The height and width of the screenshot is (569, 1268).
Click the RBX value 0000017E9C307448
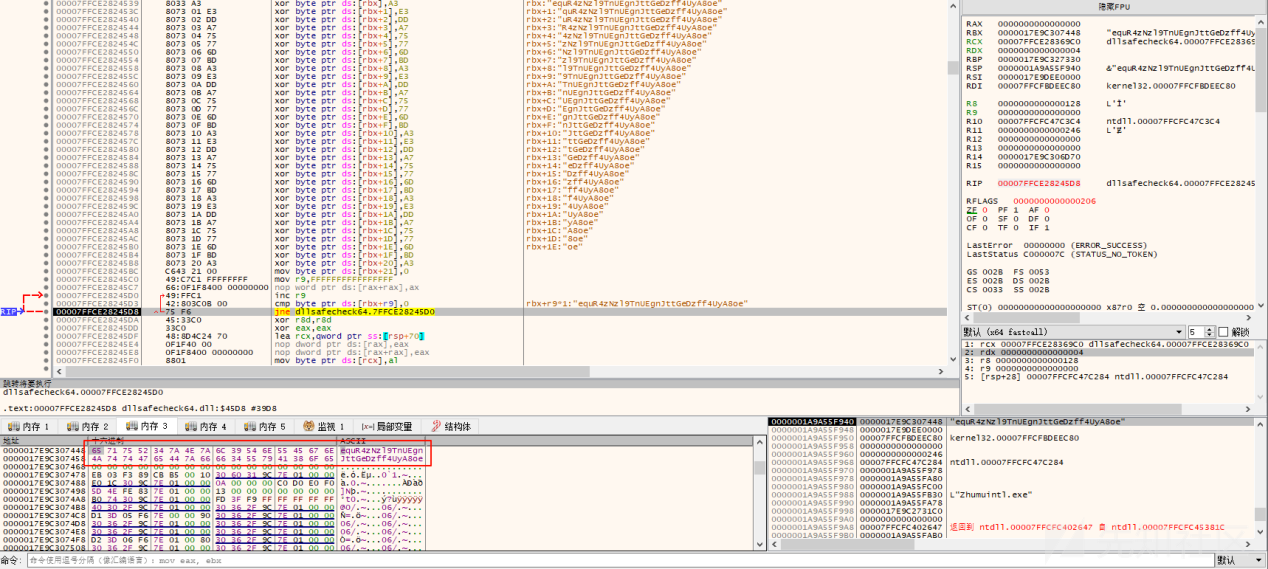point(1039,32)
